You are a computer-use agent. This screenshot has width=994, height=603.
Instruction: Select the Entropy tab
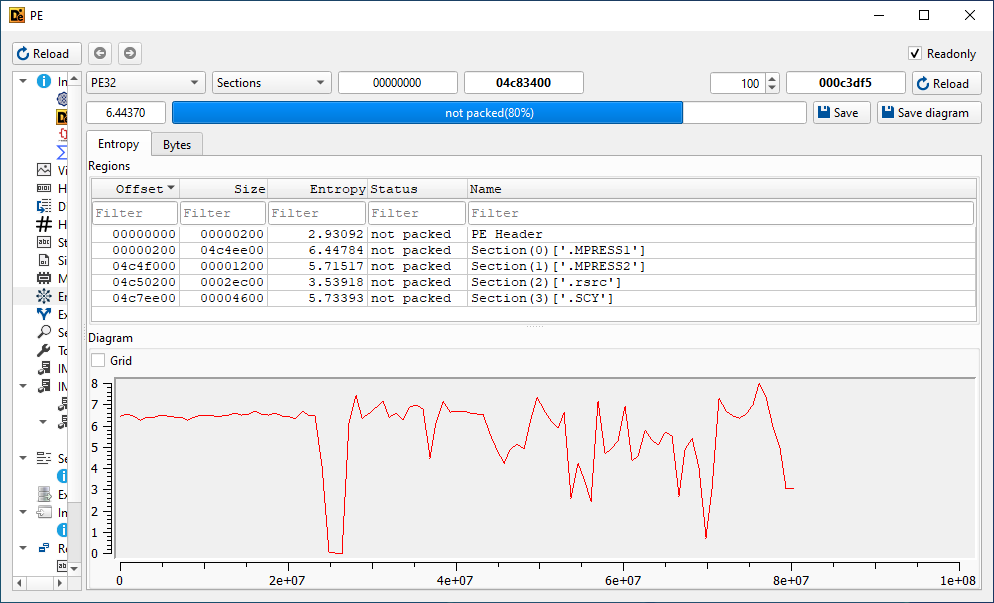[x=118, y=145]
